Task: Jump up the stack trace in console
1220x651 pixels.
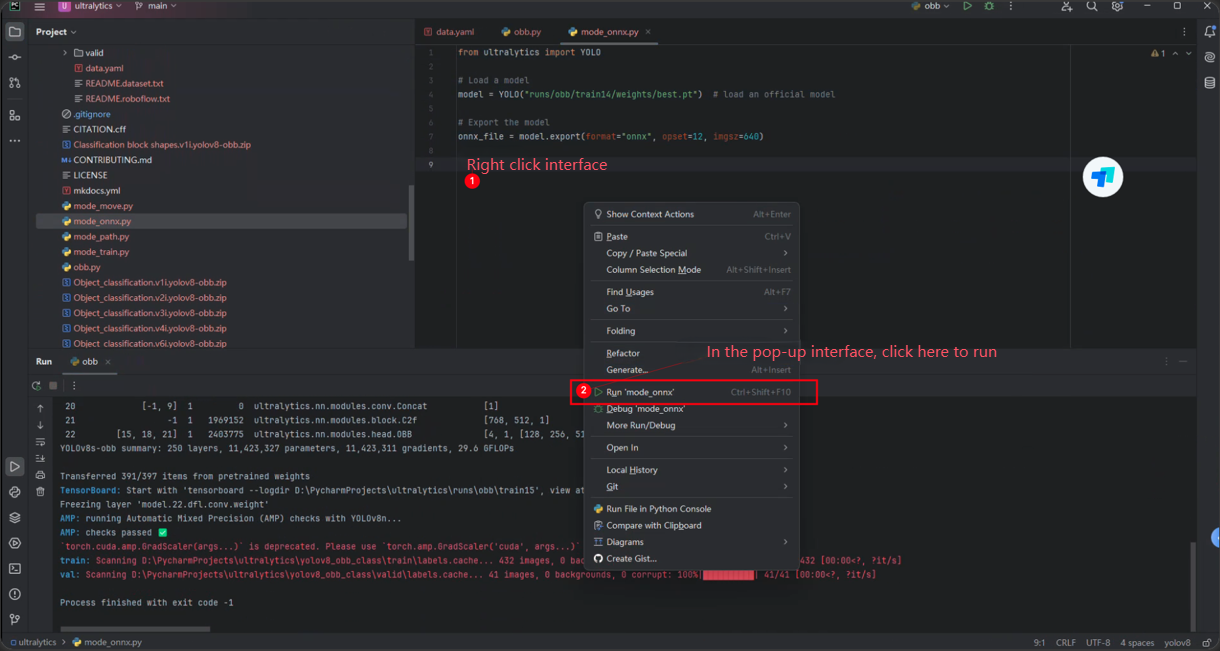Action: pos(40,408)
